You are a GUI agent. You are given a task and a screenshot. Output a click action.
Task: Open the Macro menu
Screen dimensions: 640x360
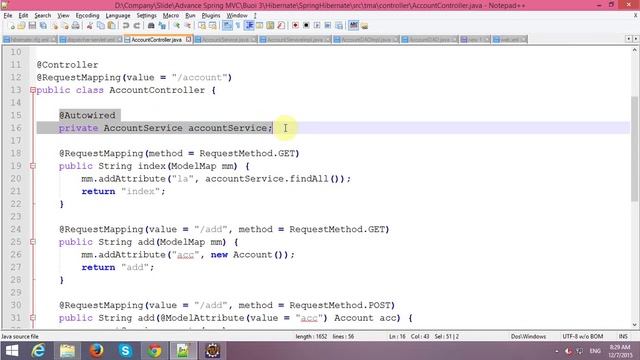[171, 16]
